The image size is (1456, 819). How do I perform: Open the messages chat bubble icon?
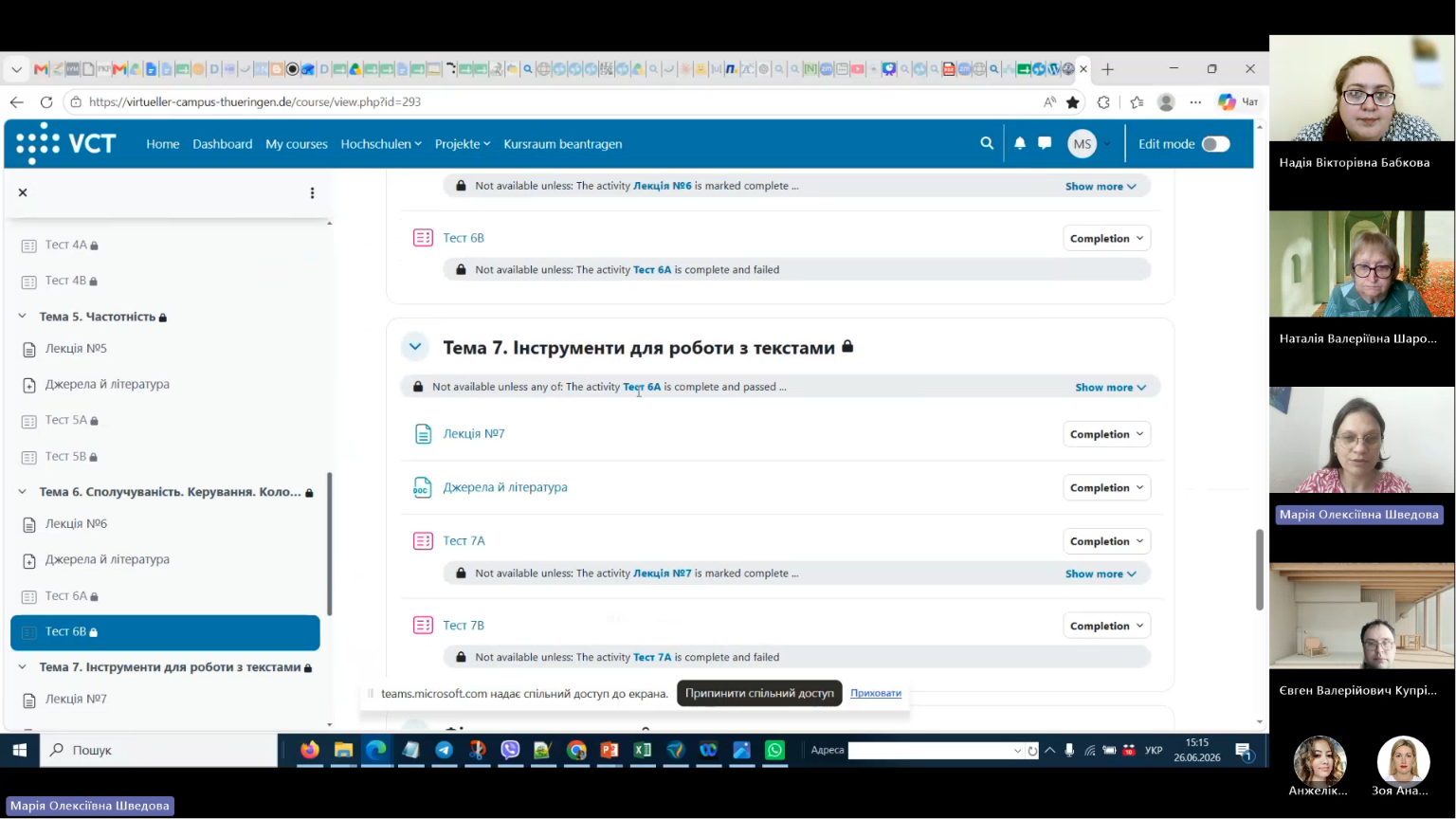pos(1045,143)
